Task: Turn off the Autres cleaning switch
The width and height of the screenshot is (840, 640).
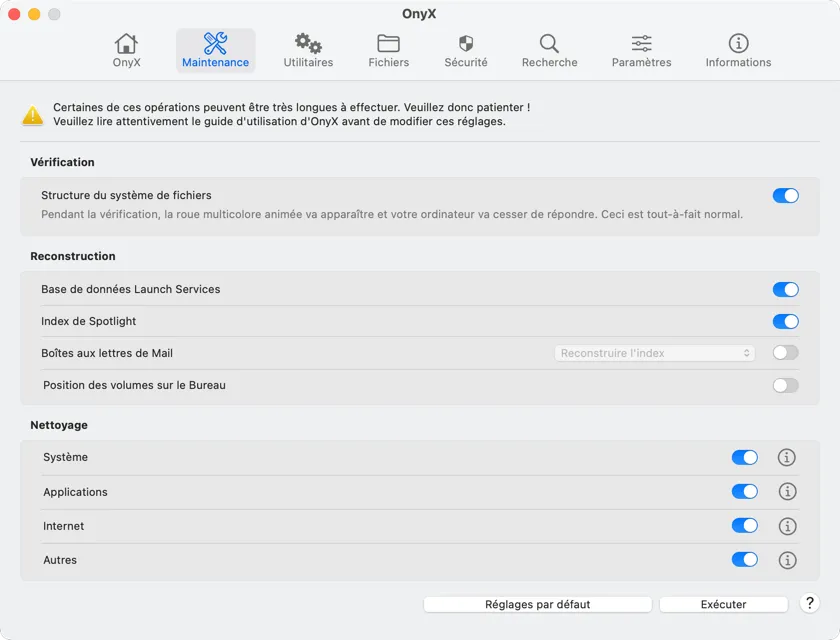Action: 745,560
